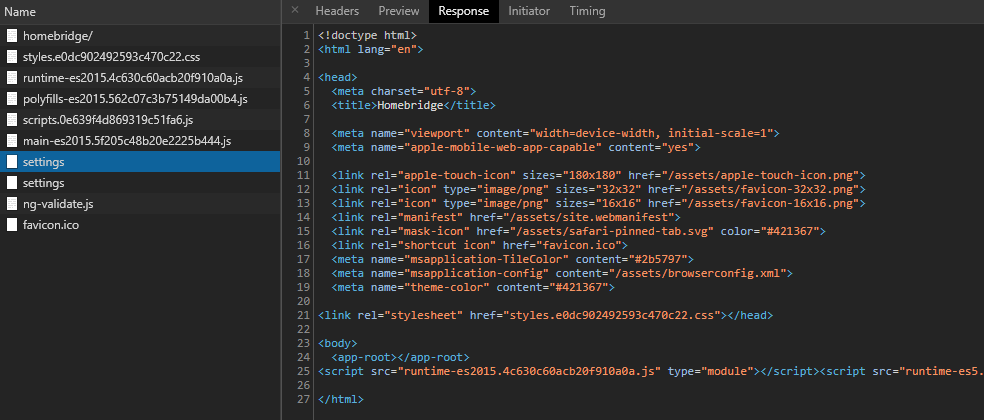
Task: Select the styles.e0dc902492593c470c22.css request
Action: coord(140,57)
